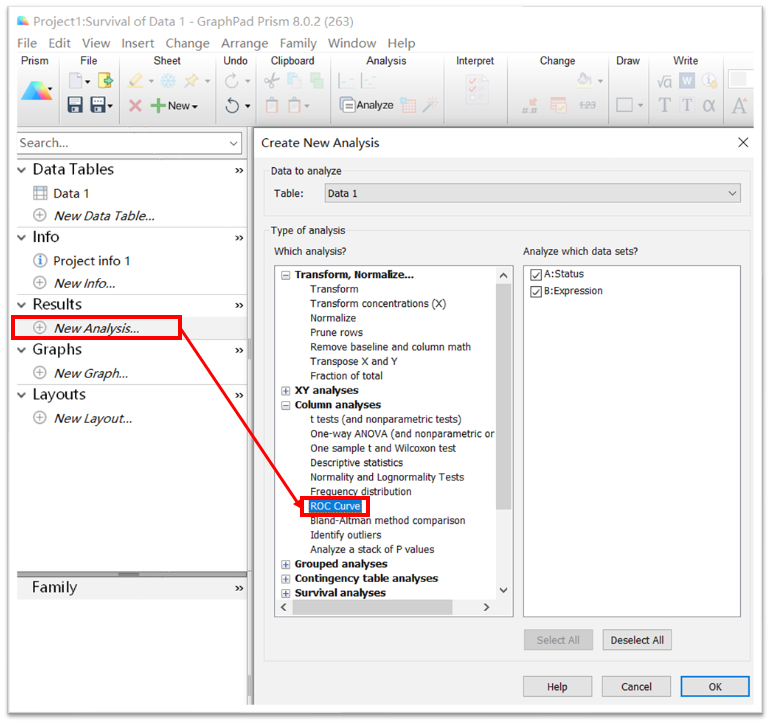Select Descriptive statistics analysis
771x724 pixels.
(x=356, y=463)
